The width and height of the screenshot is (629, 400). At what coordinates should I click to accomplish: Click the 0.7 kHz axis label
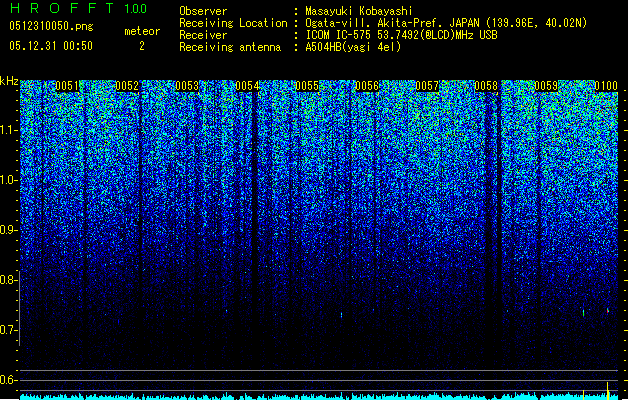(x=8, y=330)
